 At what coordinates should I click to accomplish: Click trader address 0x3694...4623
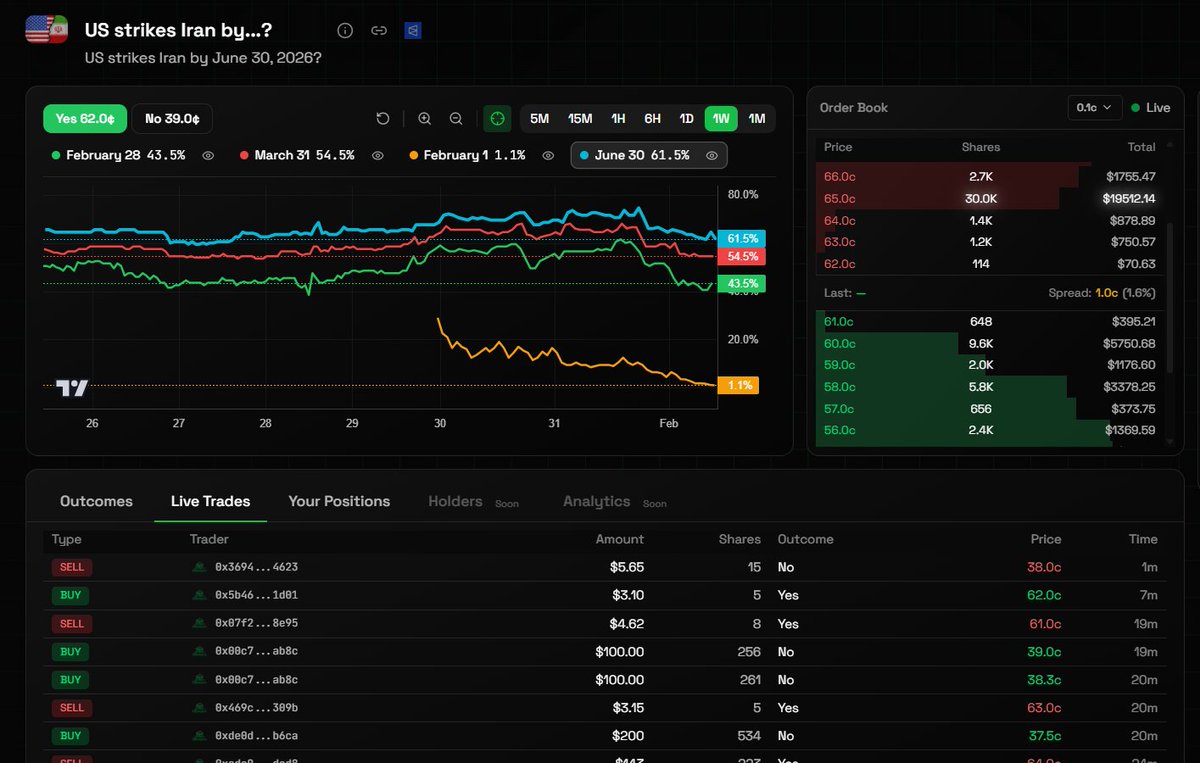point(256,567)
